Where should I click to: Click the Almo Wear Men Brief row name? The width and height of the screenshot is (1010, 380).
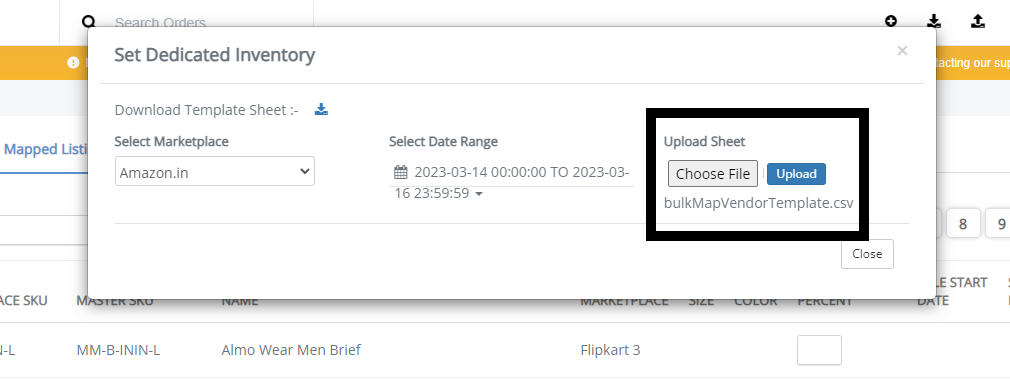pos(291,350)
